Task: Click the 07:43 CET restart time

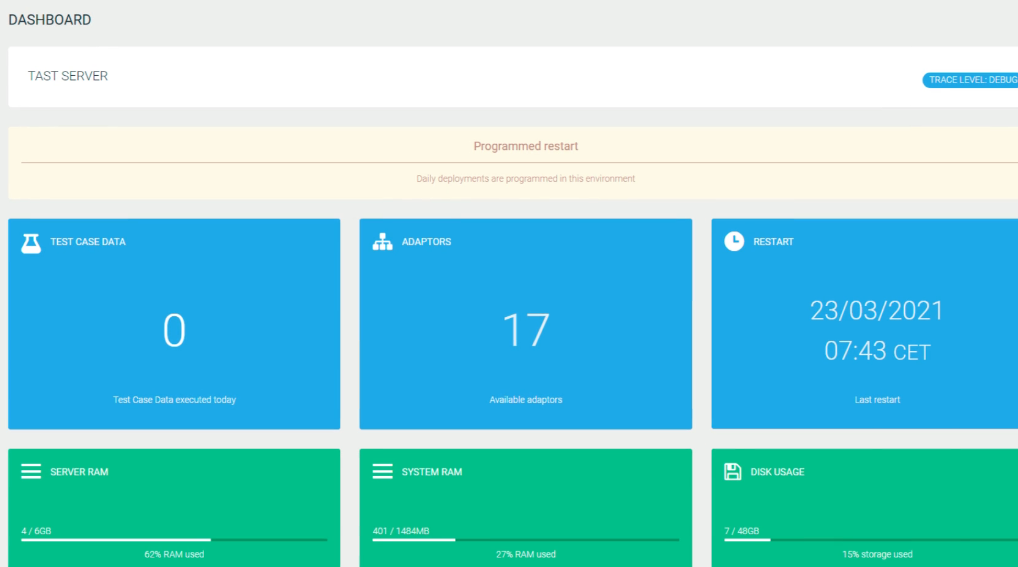Action: coord(877,351)
